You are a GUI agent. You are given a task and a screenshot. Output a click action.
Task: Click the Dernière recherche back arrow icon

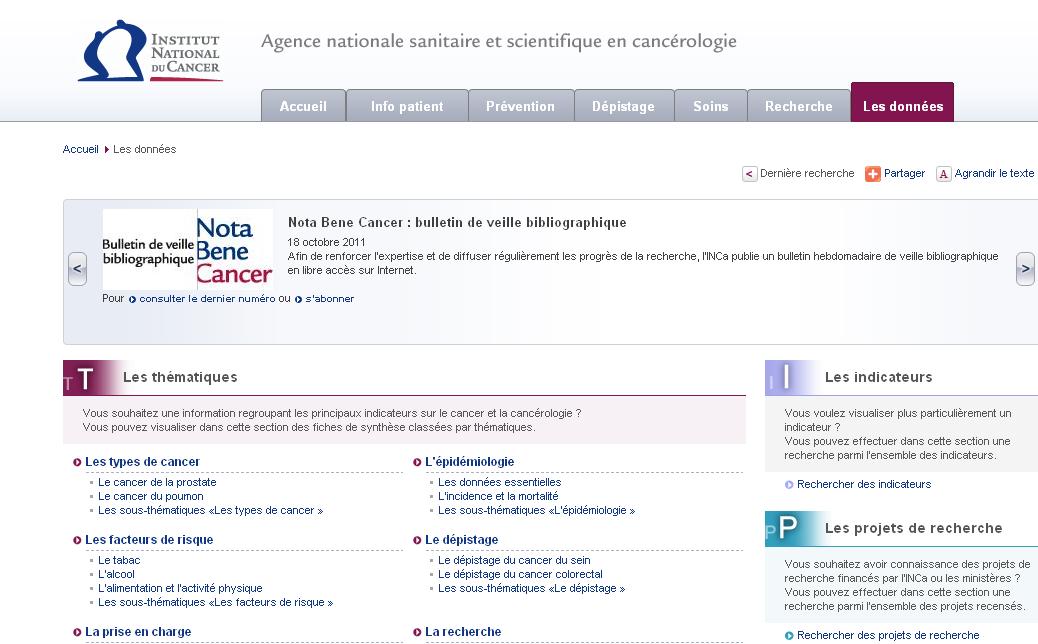pos(749,174)
